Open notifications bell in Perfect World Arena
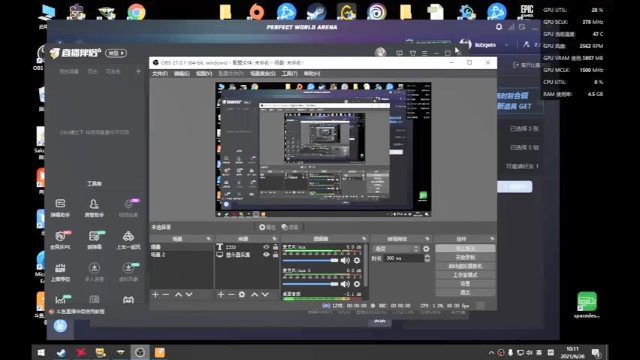This screenshot has width=640, height=360. point(499,27)
